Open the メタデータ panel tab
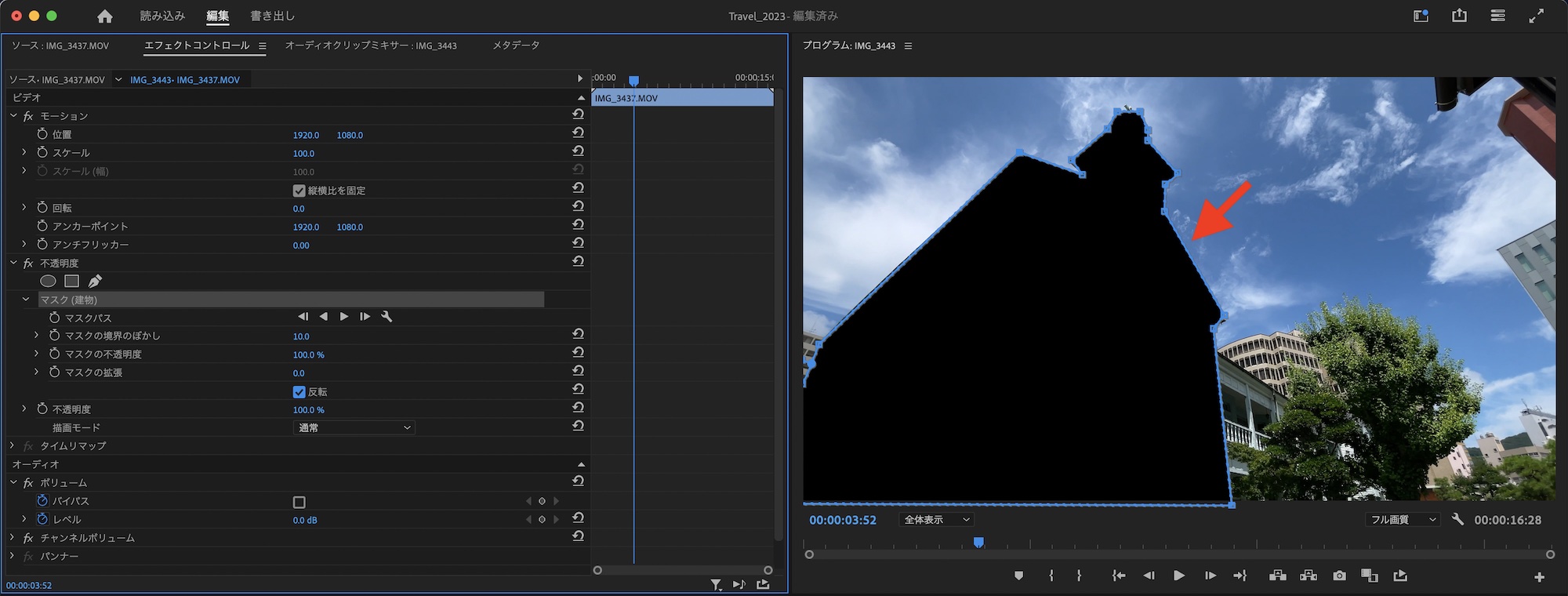This screenshot has height=596, width=1568. tap(516, 45)
